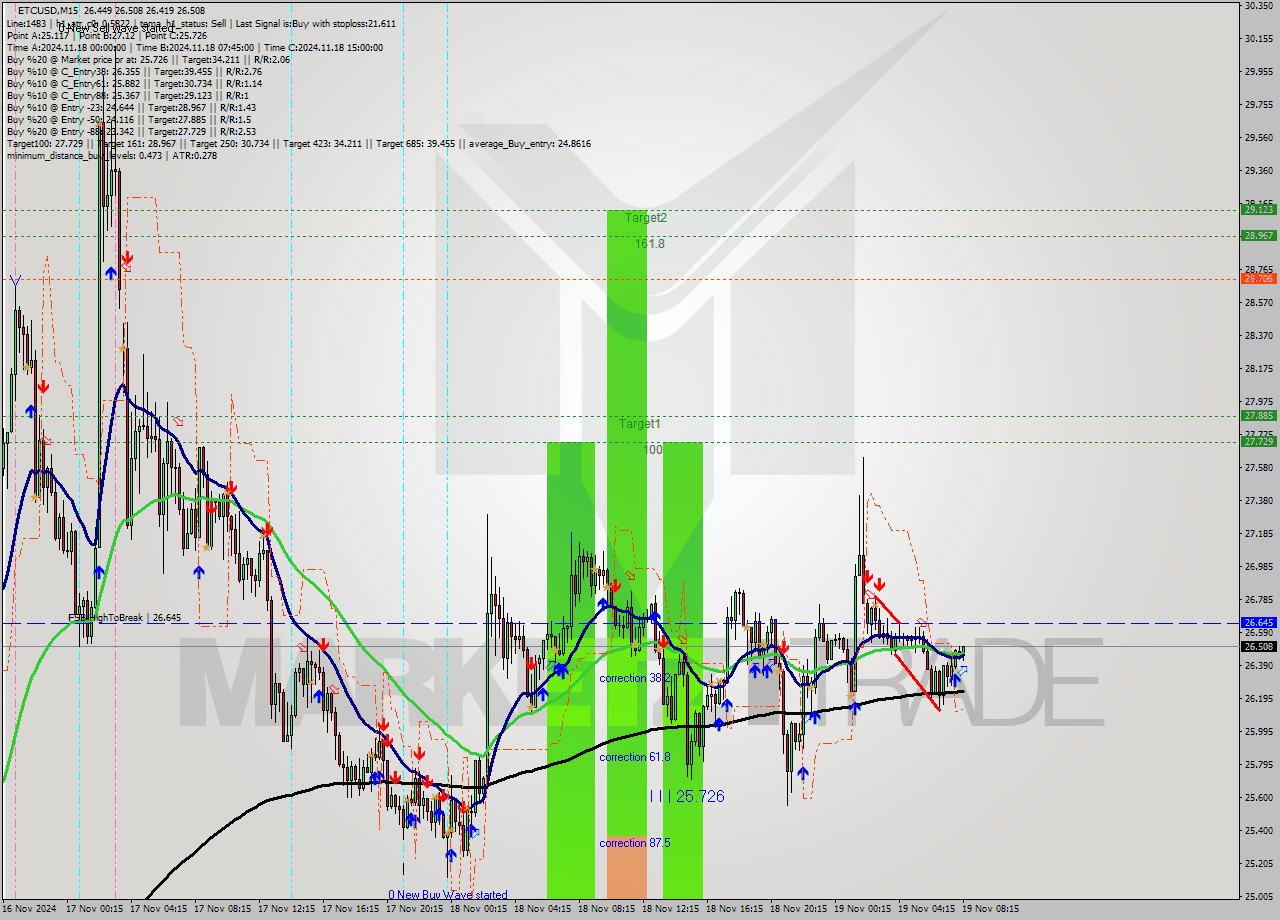
Task: Click the 29.750 price axis label
Action: point(1258,105)
